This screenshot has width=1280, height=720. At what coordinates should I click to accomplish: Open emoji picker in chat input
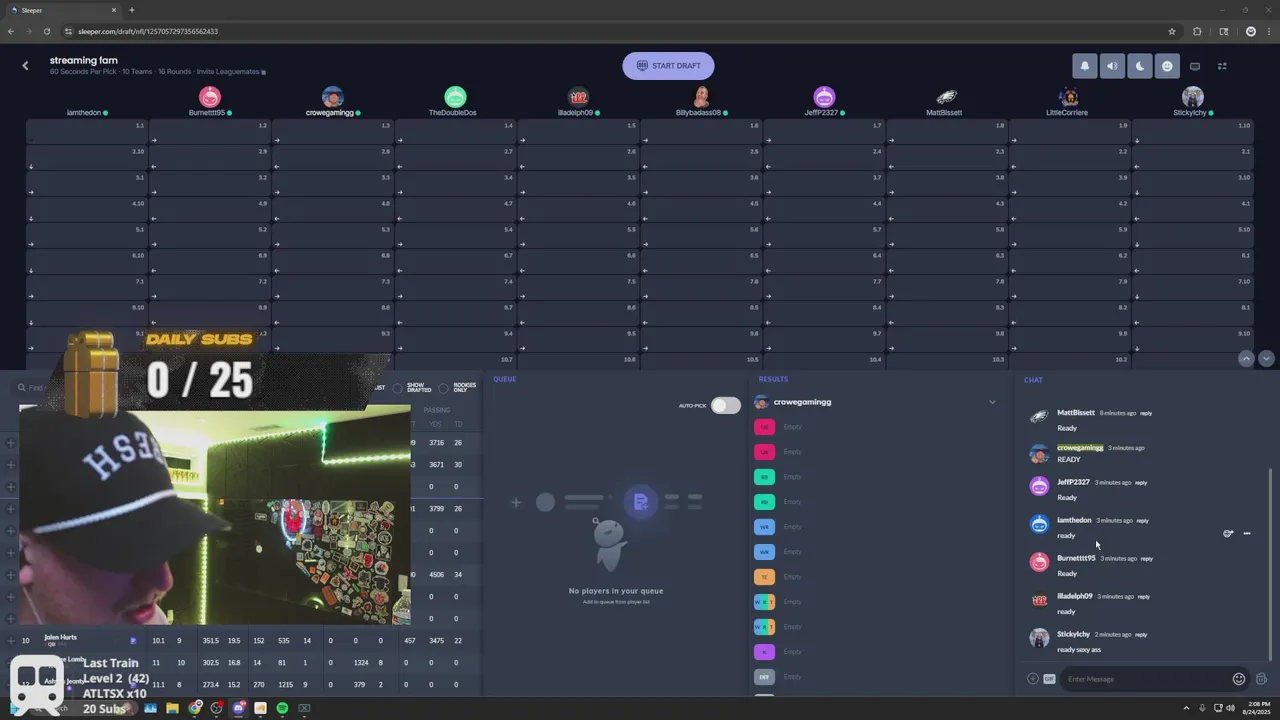click(x=1239, y=679)
